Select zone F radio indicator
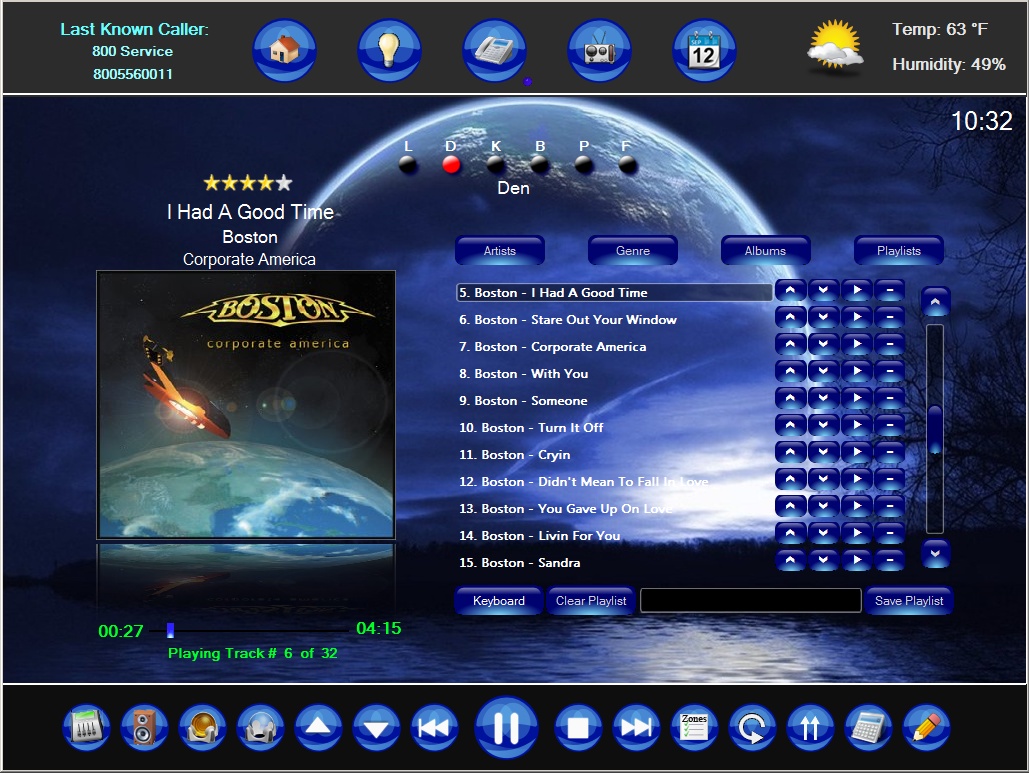 (x=627, y=164)
